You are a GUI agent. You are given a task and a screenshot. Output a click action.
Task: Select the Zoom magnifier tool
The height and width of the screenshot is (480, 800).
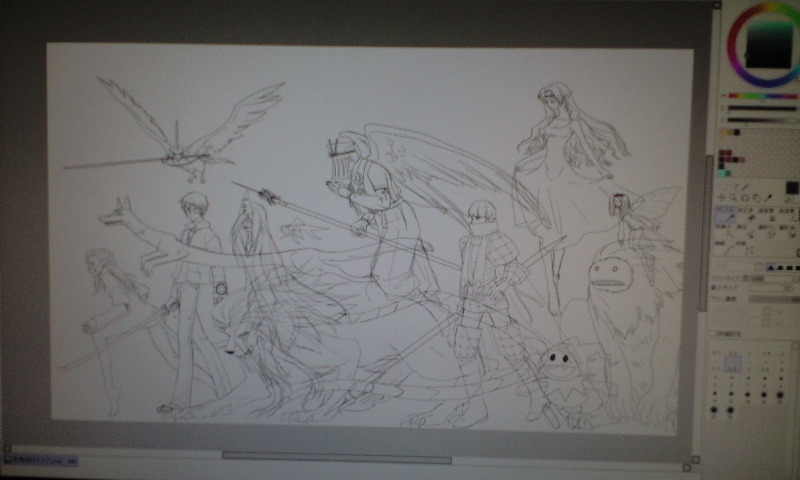733,198
